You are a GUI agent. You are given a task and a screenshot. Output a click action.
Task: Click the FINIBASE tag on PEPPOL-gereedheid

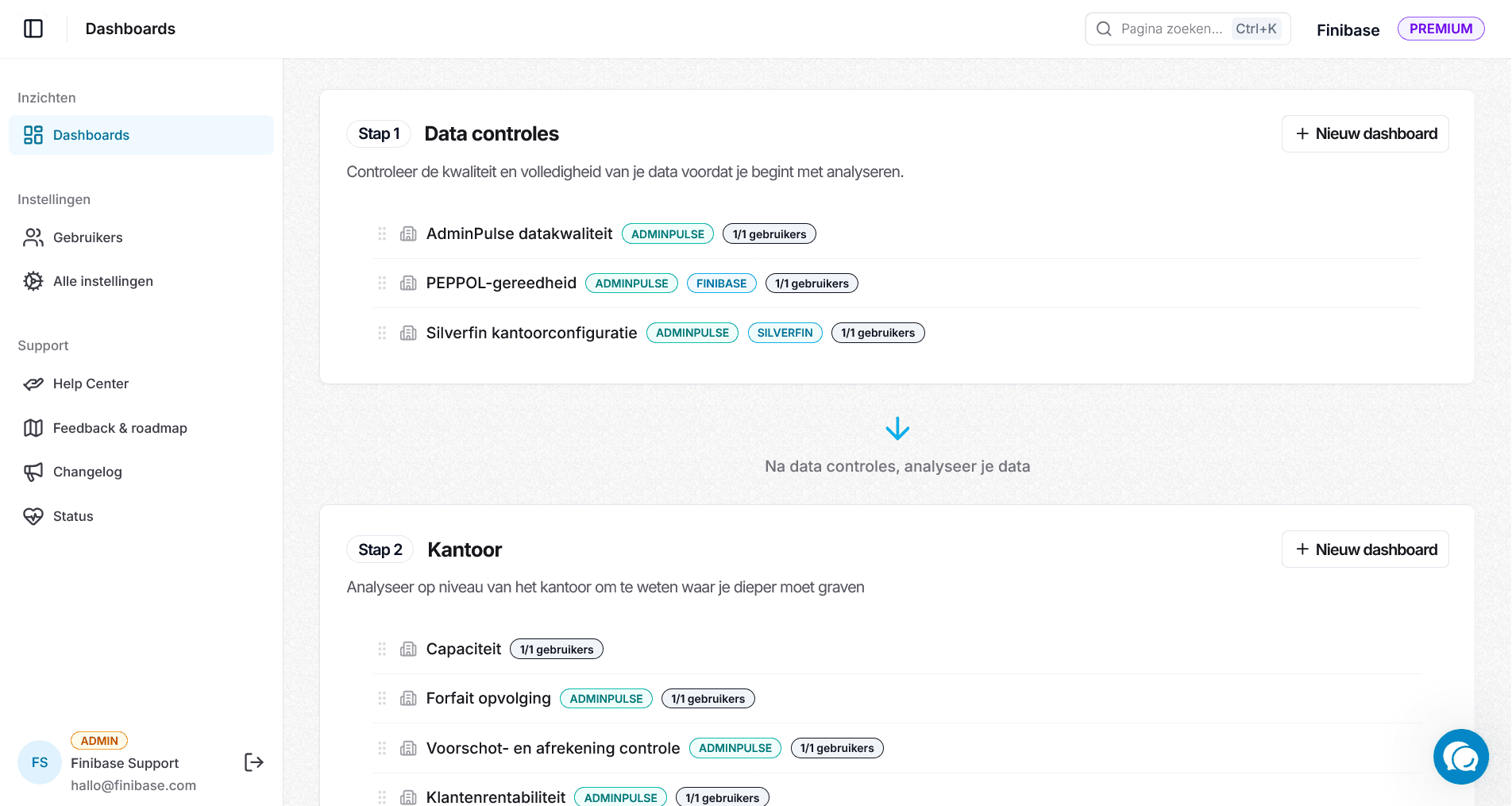[x=721, y=283]
